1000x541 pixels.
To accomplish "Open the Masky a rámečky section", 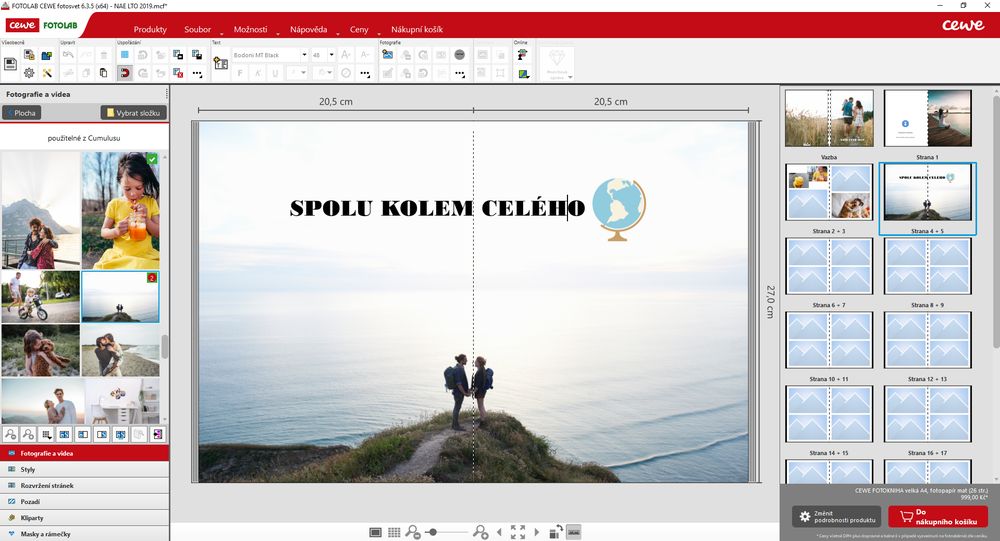I will [x=84, y=534].
